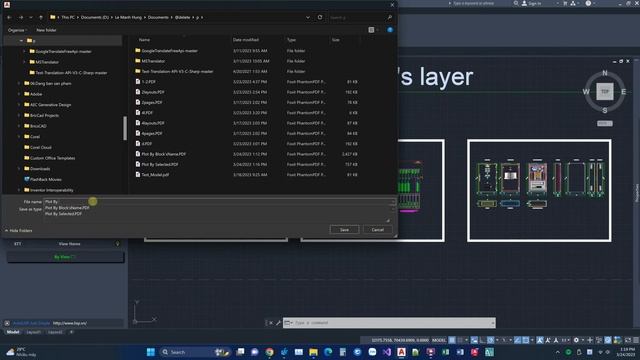
Task: Click the customize wrench icon at command line
Action: pos(278,323)
